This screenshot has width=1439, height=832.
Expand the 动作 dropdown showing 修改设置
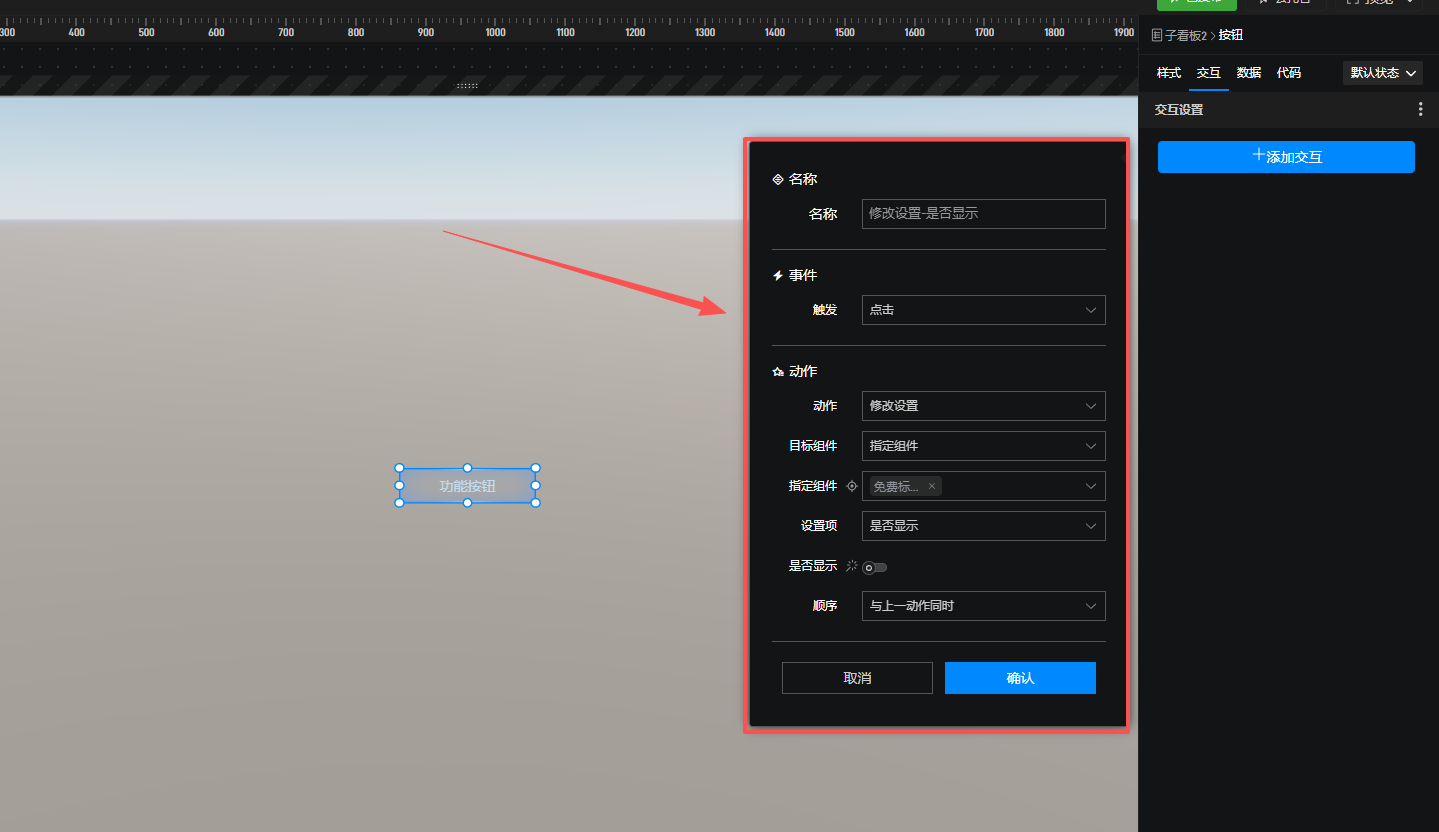pos(983,406)
